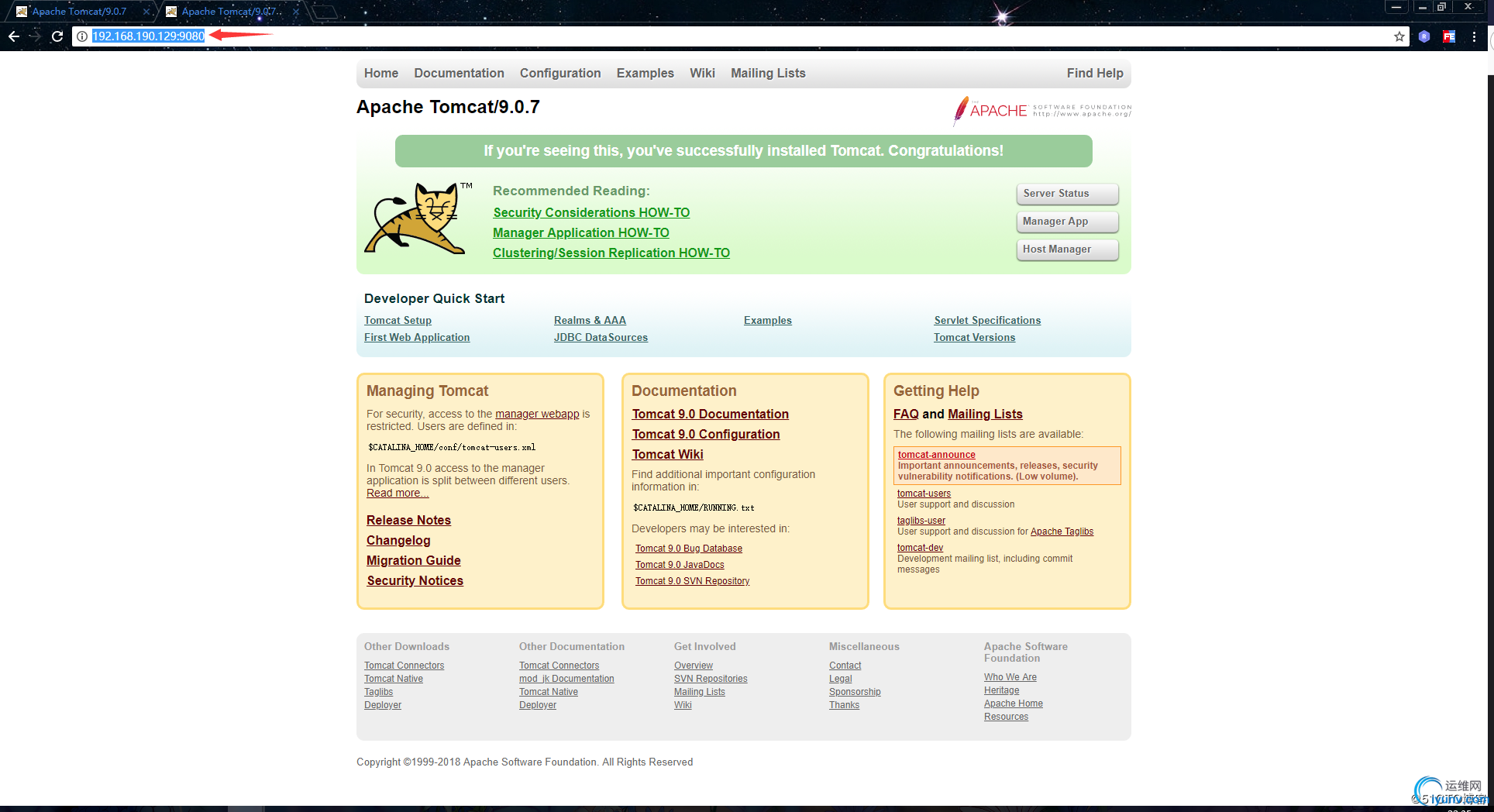Open Clustering/Session Replication HOW-TO link
This screenshot has width=1494, height=812.
click(611, 253)
